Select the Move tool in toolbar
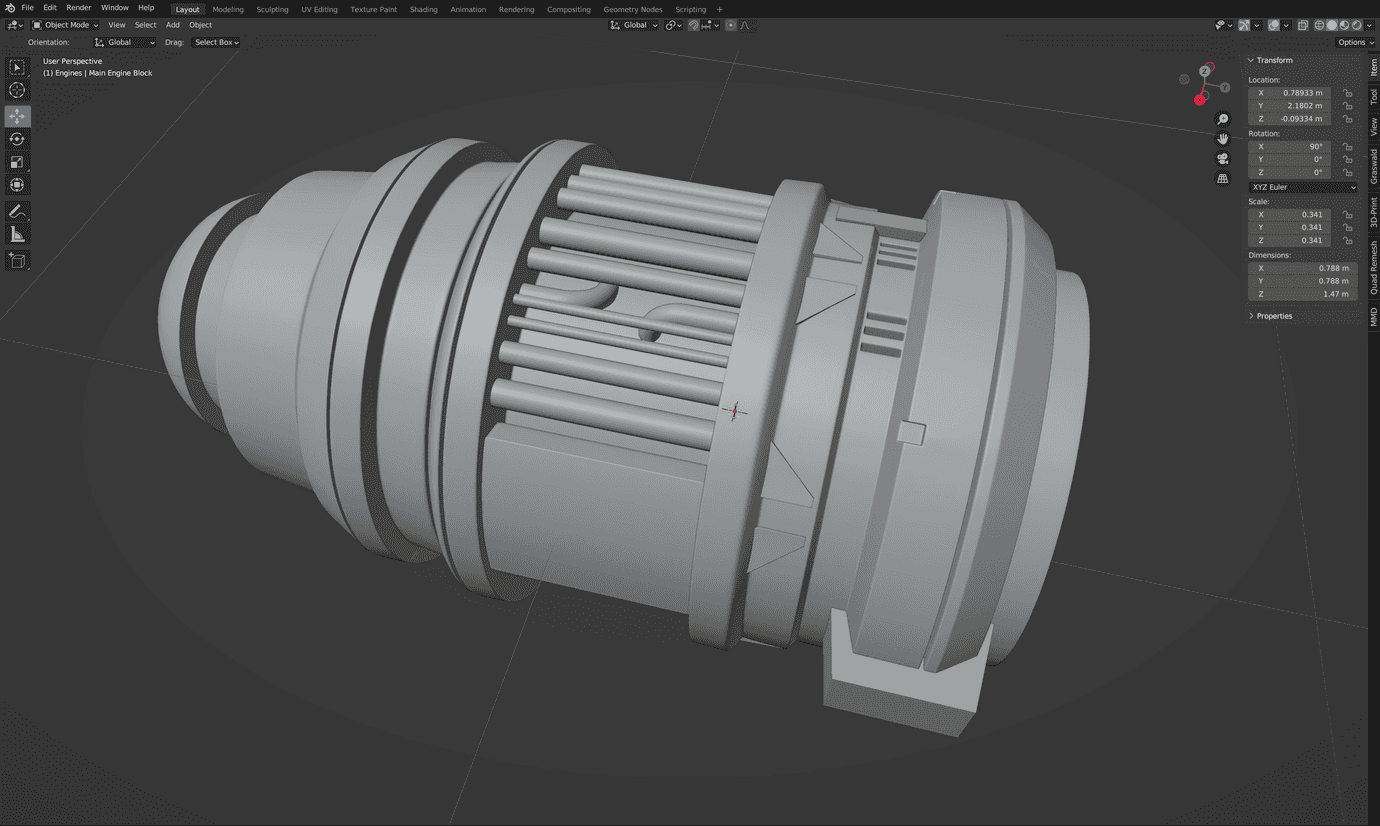The height and width of the screenshot is (826, 1380). (17, 116)
